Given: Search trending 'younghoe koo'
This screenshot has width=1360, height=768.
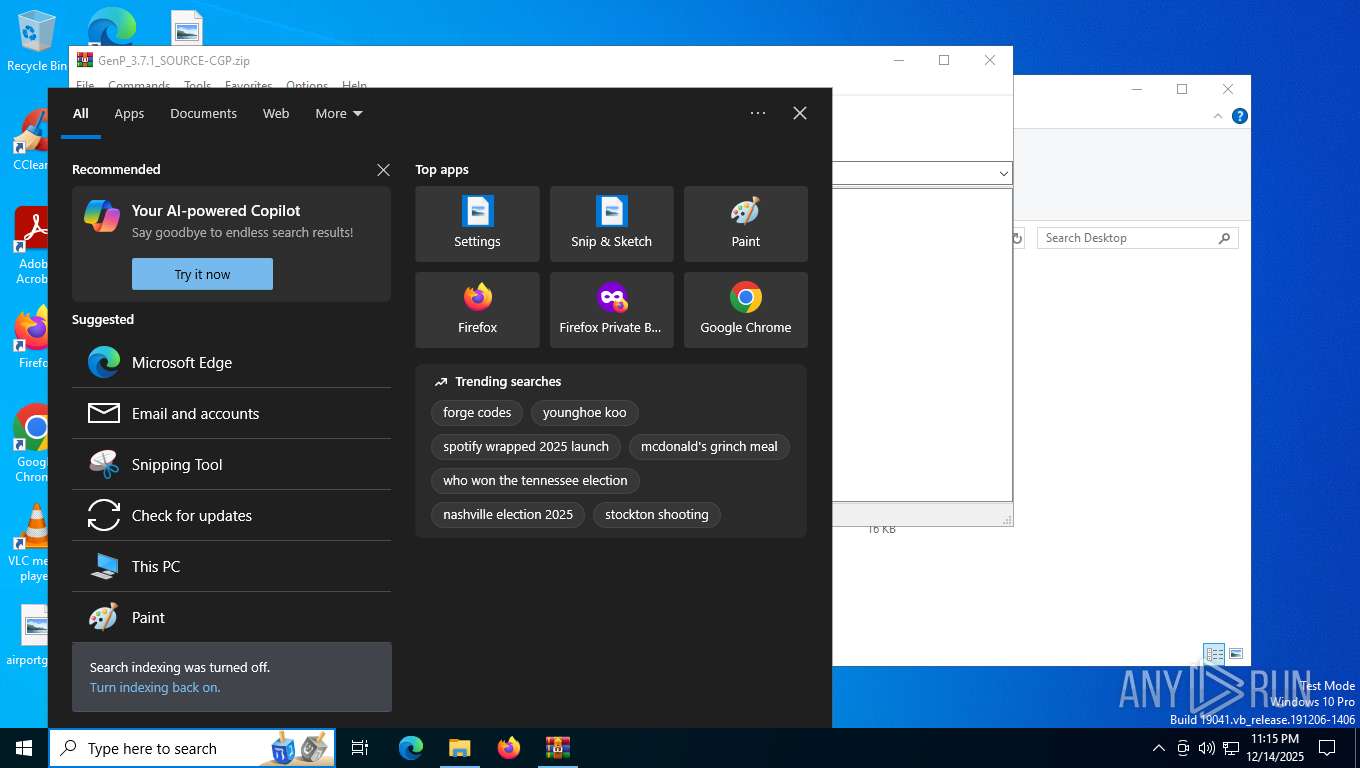Looking at the screenshot, I should coord(584,412).
